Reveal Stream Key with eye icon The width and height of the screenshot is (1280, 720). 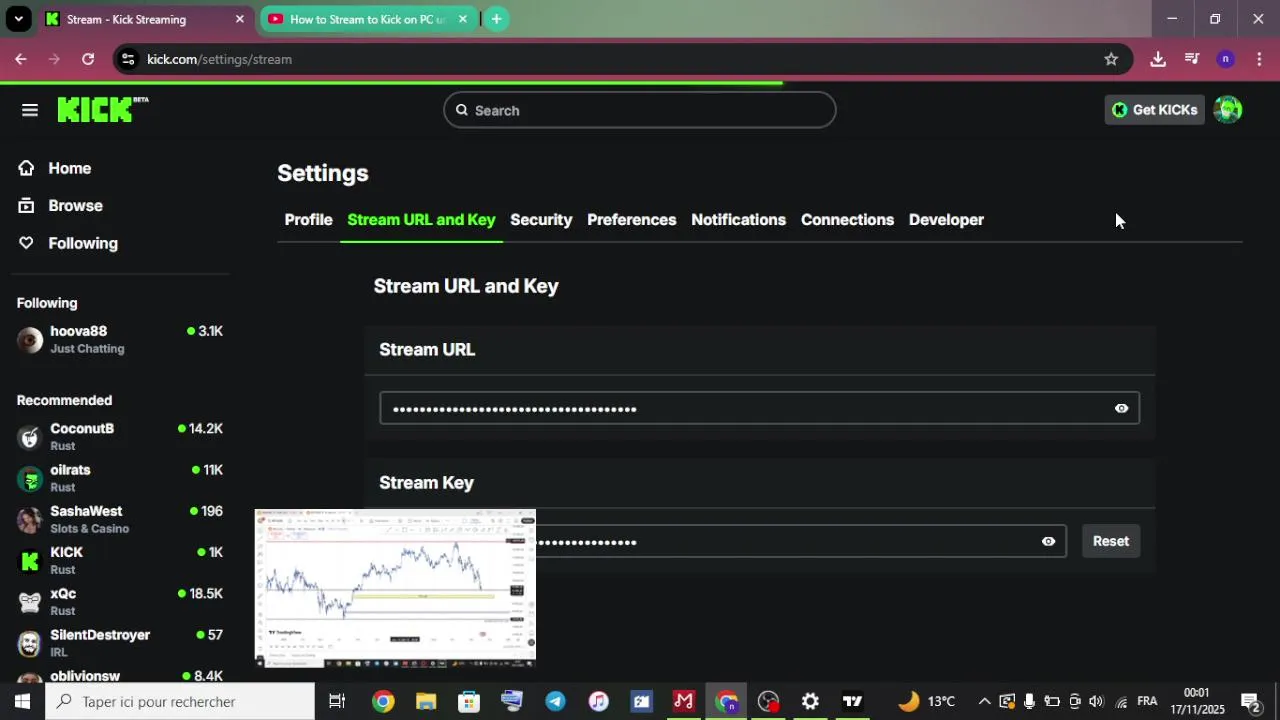[1048, 541]
